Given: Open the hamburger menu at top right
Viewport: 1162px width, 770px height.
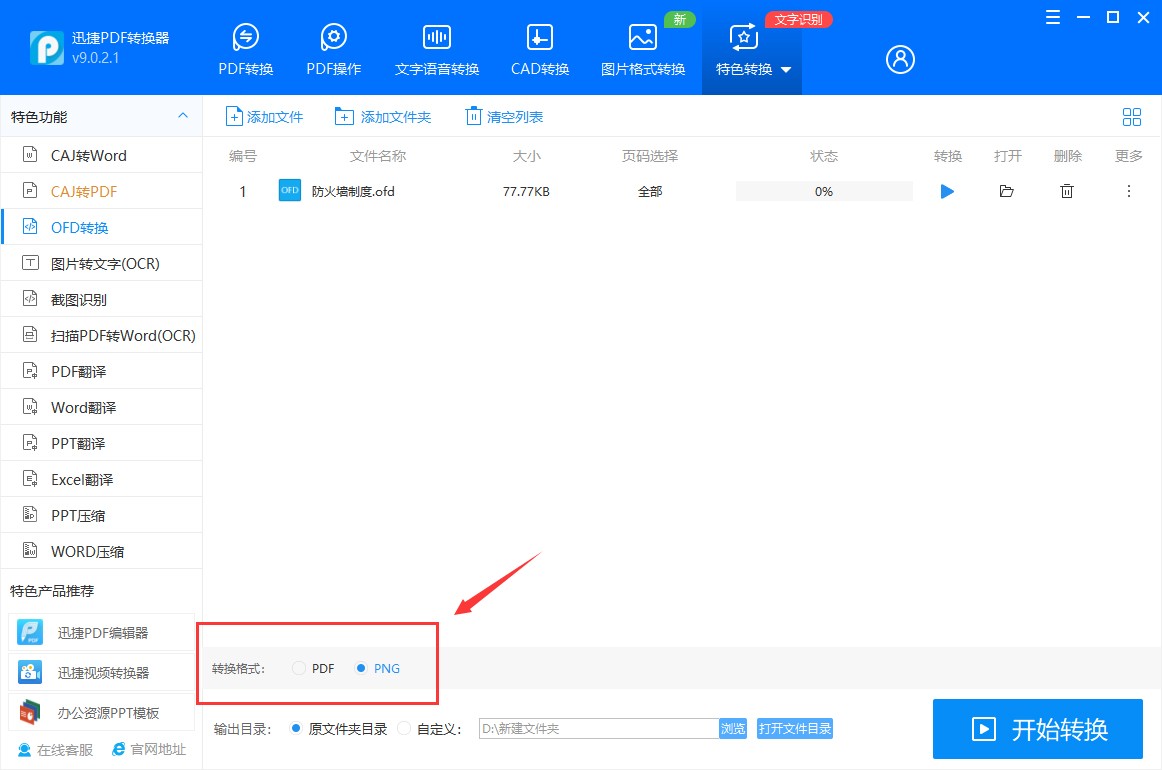Looking at the screenshot, I should pos(1052,17).
